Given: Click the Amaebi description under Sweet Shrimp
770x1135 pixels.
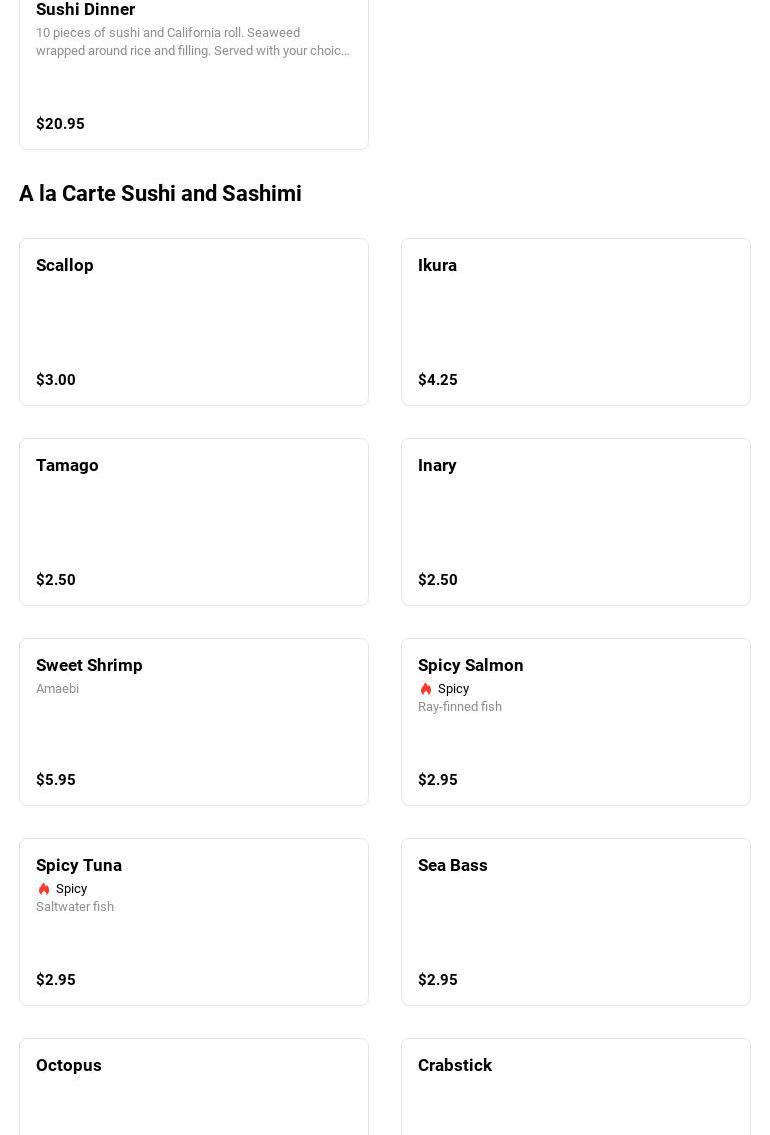Looking at the screenshot, I should pos(57,689).
